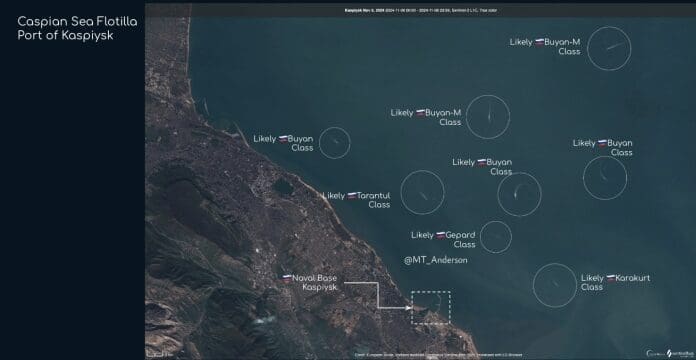Select the circle marking the Tarantul Class ship
This screenshot has width=696, height=360.
(x=422, y=192)
